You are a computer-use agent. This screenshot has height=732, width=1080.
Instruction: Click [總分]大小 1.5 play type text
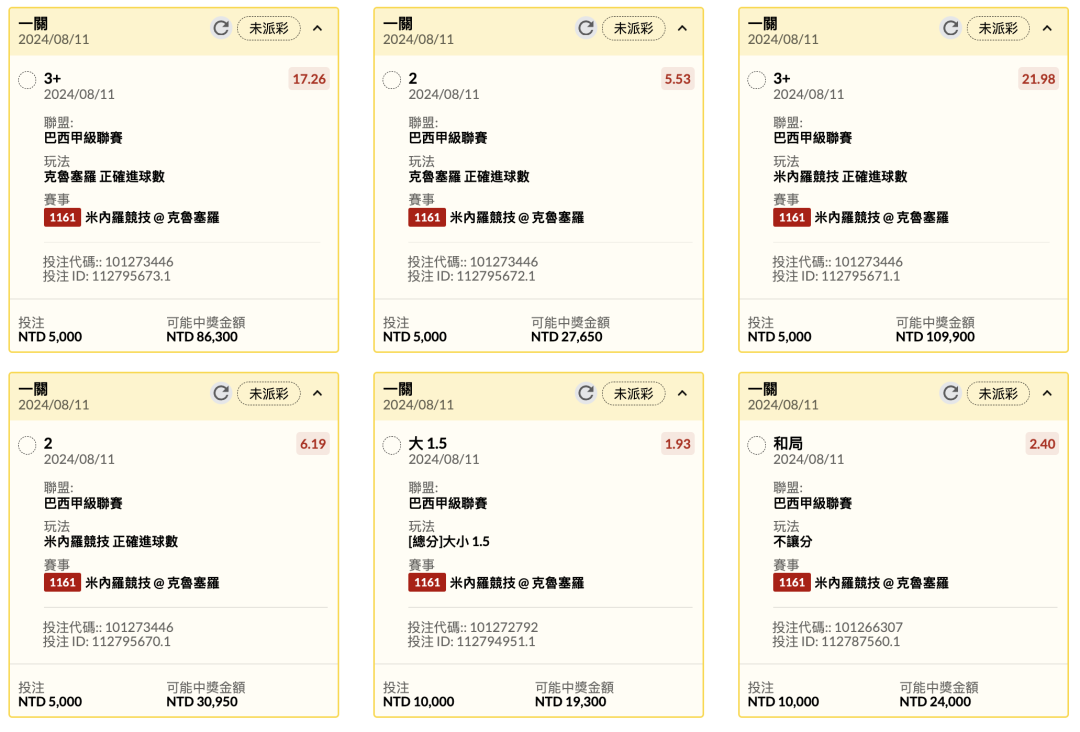click(449, 541)
